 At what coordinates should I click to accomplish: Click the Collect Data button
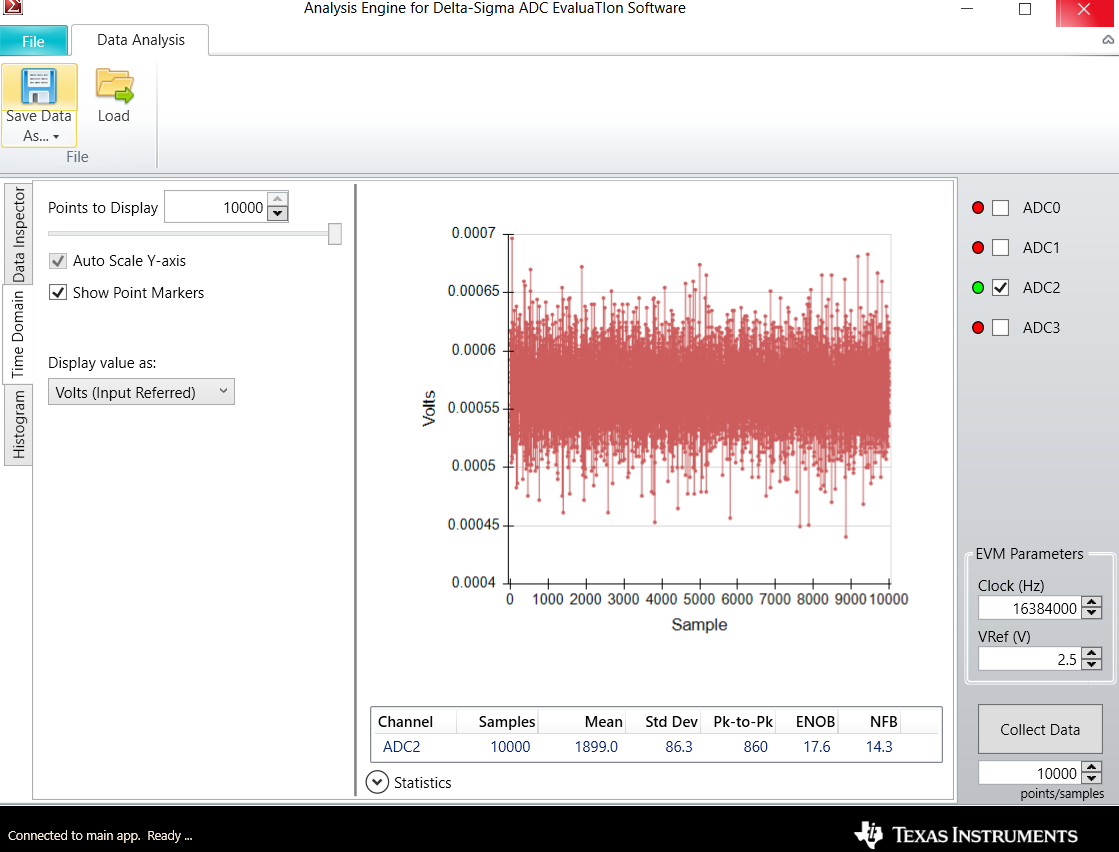pyautogui.click(x=1040, y=729)
